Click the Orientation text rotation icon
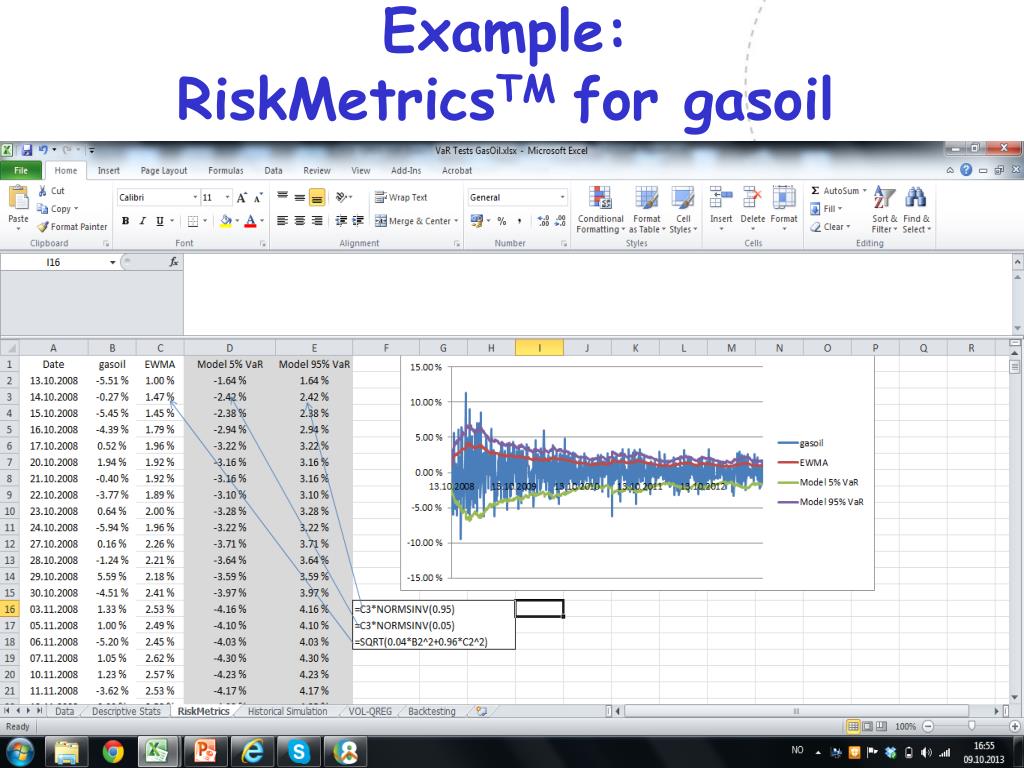1024x768 pixels. (342, 197)
